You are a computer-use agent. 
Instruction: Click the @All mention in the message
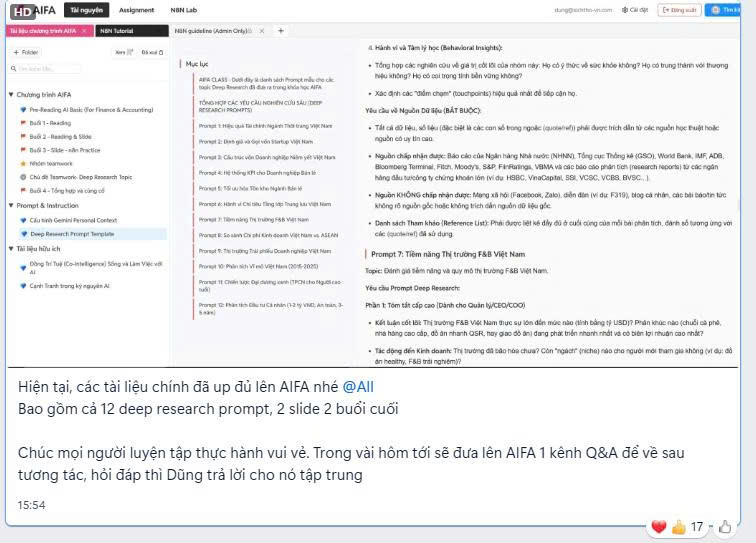tap(358, 387)
